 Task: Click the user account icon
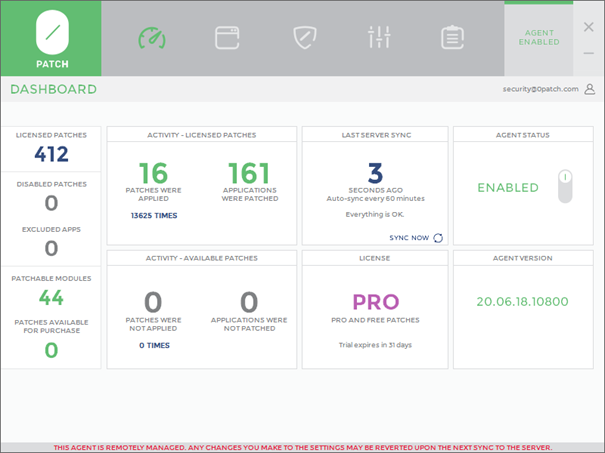pyautogui.click(x=590, y=89)
